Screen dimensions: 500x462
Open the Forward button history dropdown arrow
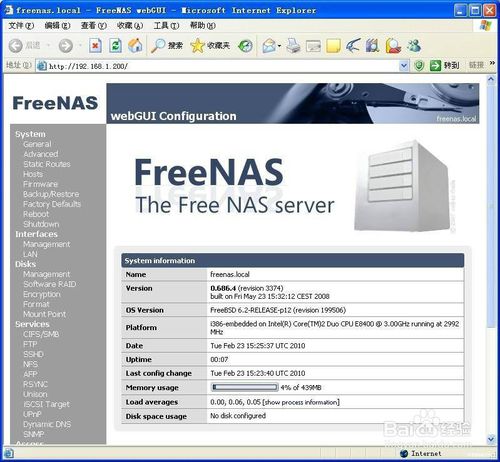(x=80, y=45)
